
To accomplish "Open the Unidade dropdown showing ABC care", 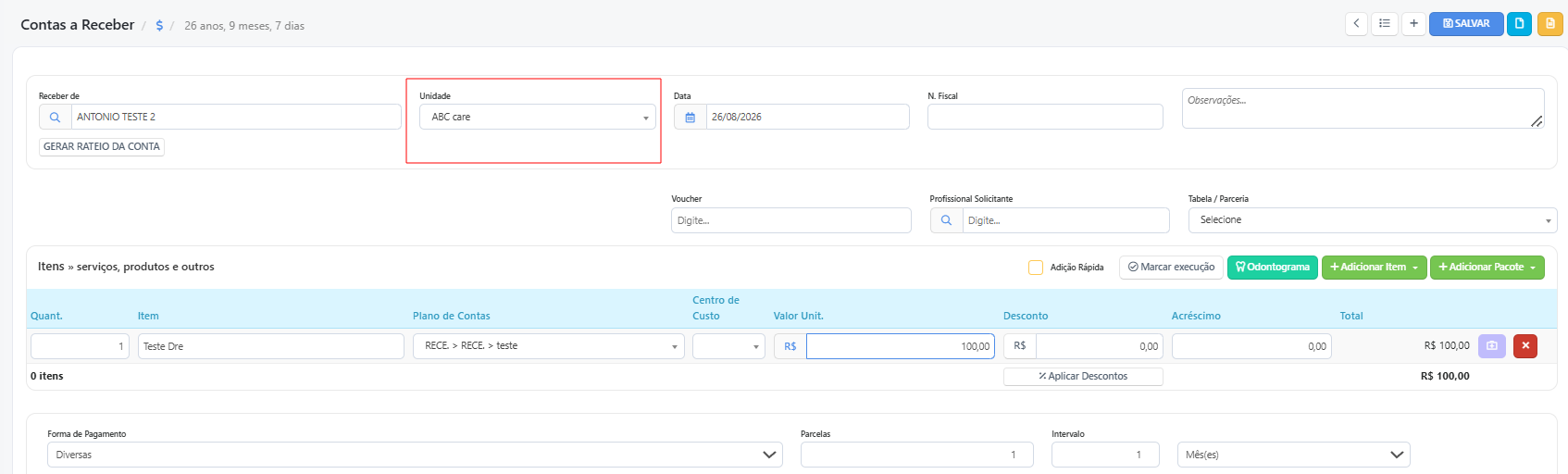I will 537,117.
